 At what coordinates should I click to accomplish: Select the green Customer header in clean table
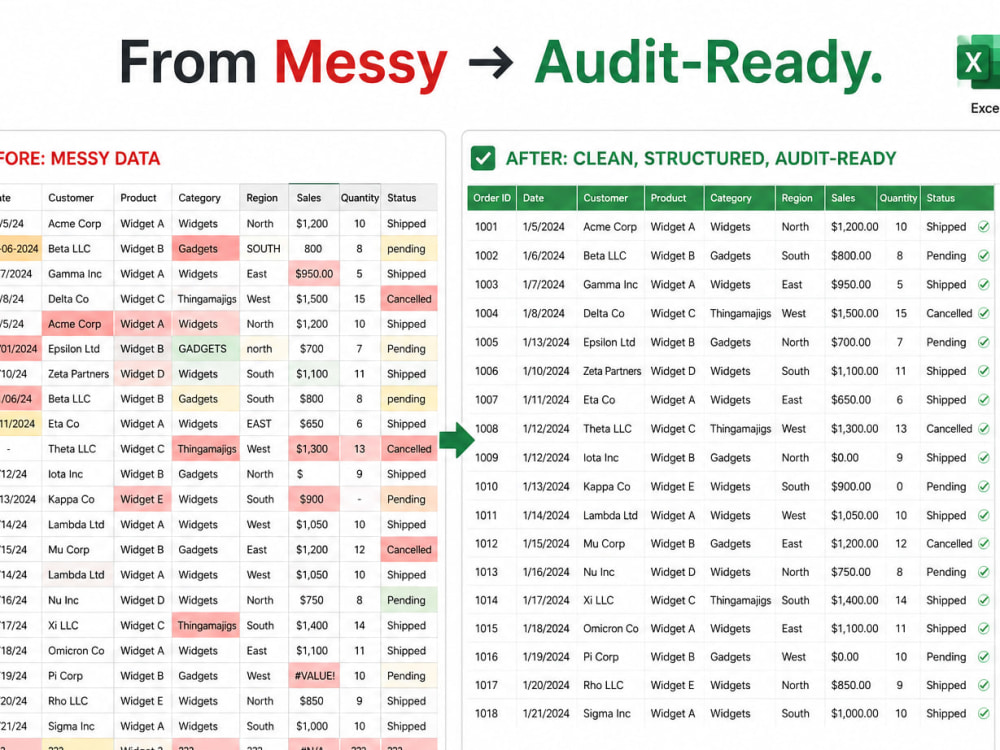(x=611, y=198)
